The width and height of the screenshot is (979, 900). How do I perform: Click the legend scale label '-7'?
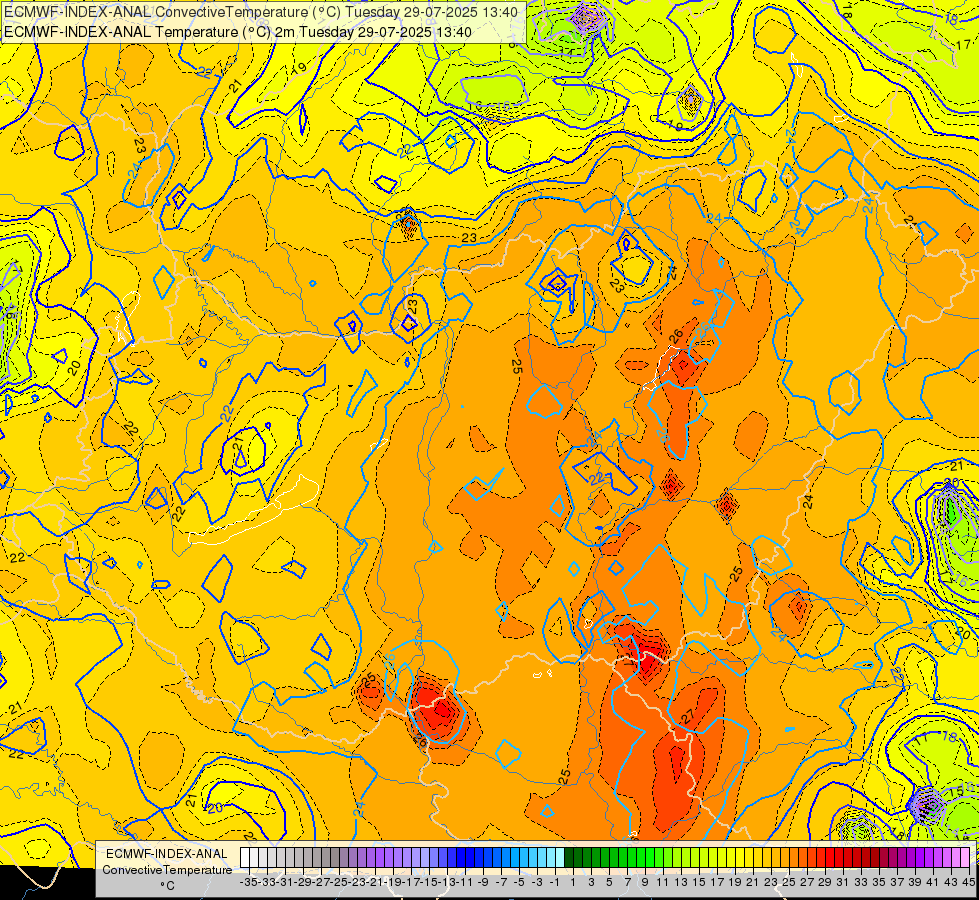pyautogui.click(x=501, y=882)
